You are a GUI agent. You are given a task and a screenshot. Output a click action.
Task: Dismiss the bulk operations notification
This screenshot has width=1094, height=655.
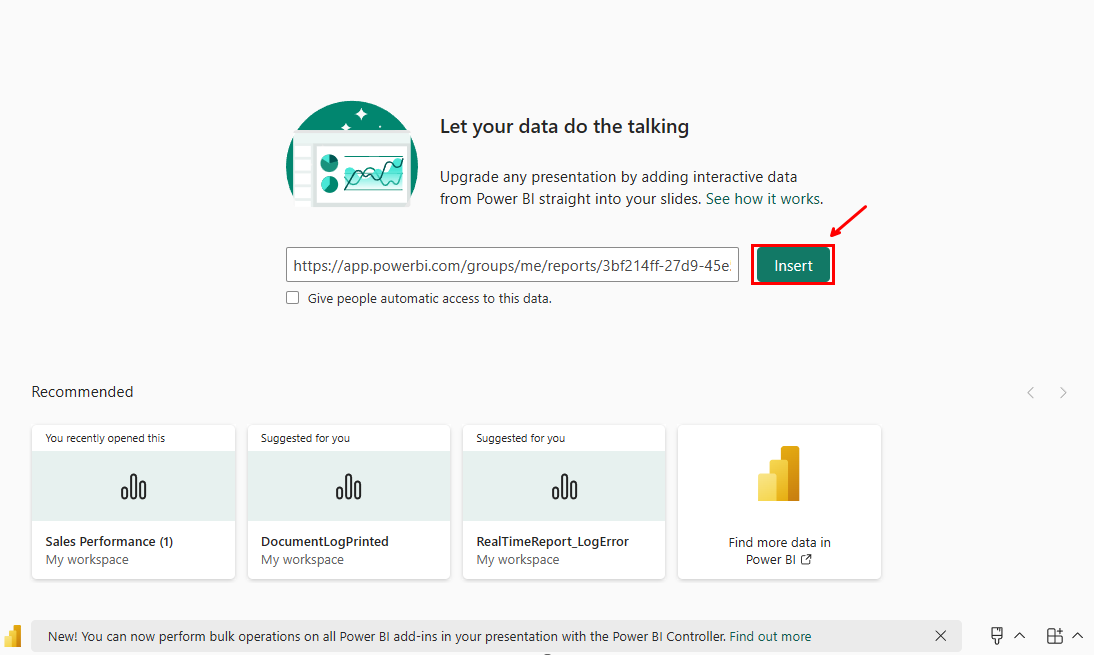[940, 635]
